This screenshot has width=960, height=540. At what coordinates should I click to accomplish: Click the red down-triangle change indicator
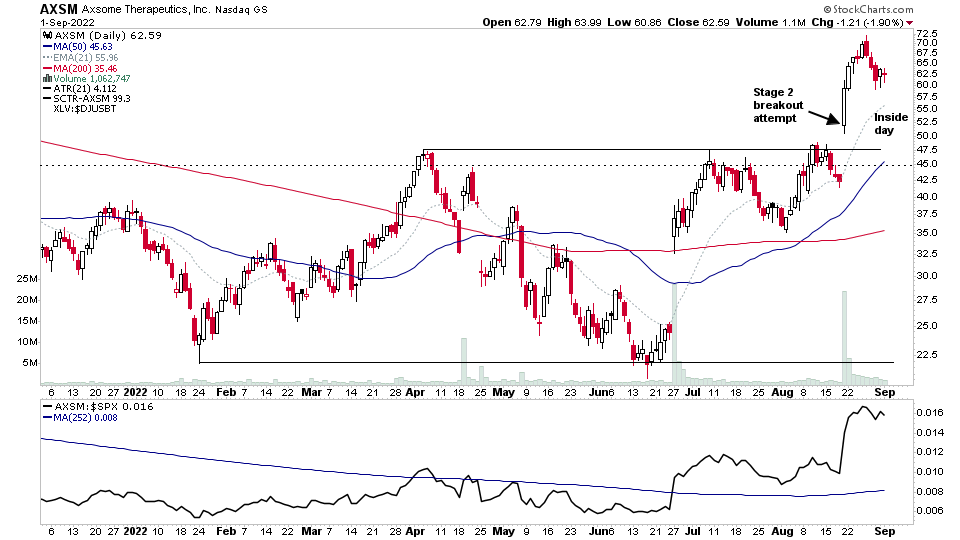[909, 23]
